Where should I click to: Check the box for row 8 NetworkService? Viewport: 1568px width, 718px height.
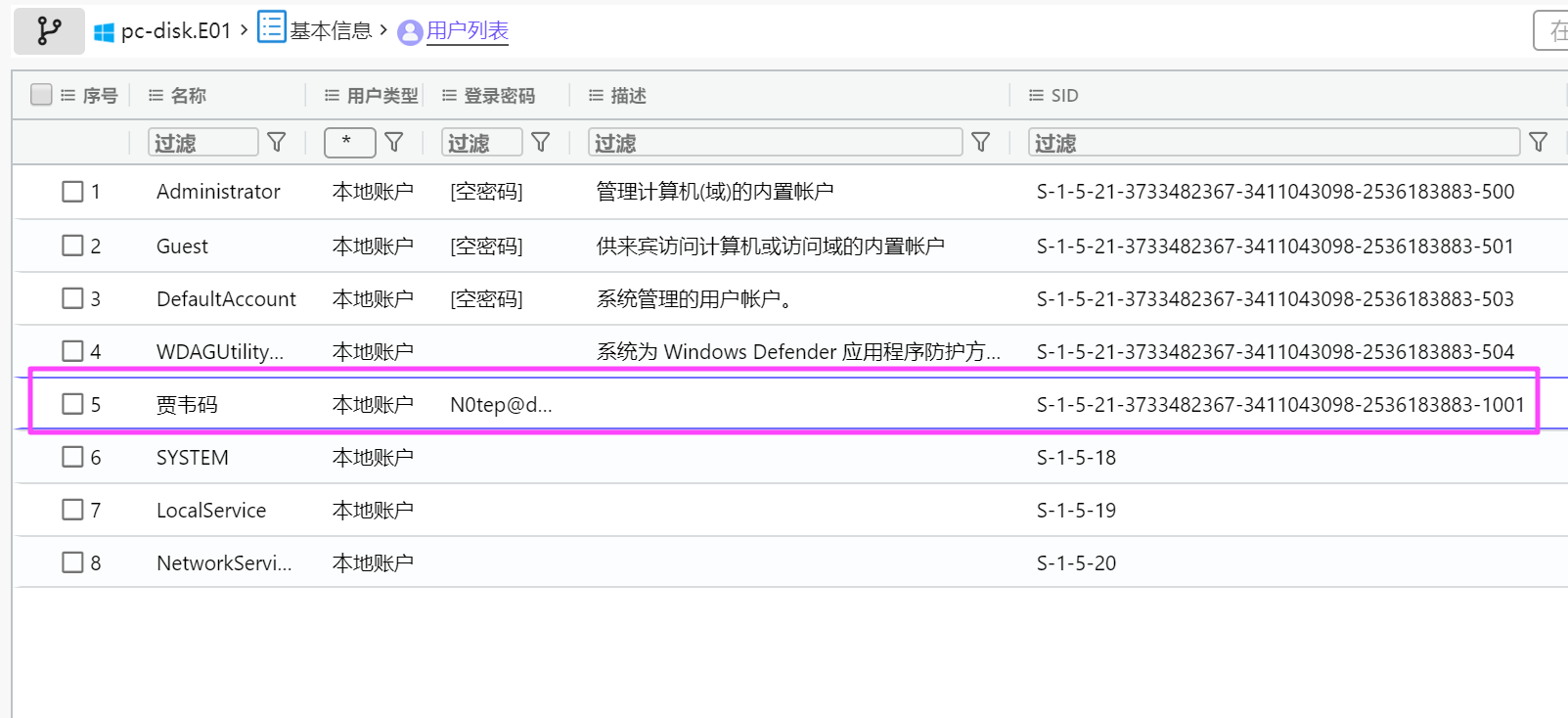pos(72,562)
